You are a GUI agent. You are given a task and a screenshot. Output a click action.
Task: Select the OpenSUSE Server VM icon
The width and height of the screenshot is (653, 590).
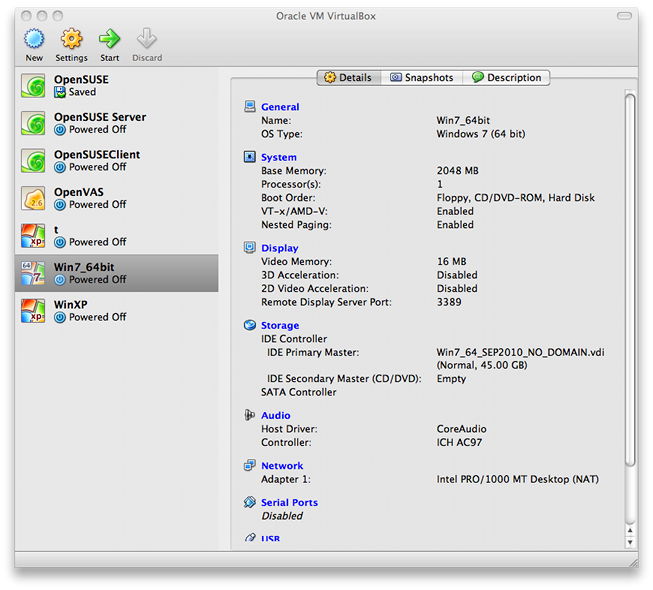tap(33, 123)
